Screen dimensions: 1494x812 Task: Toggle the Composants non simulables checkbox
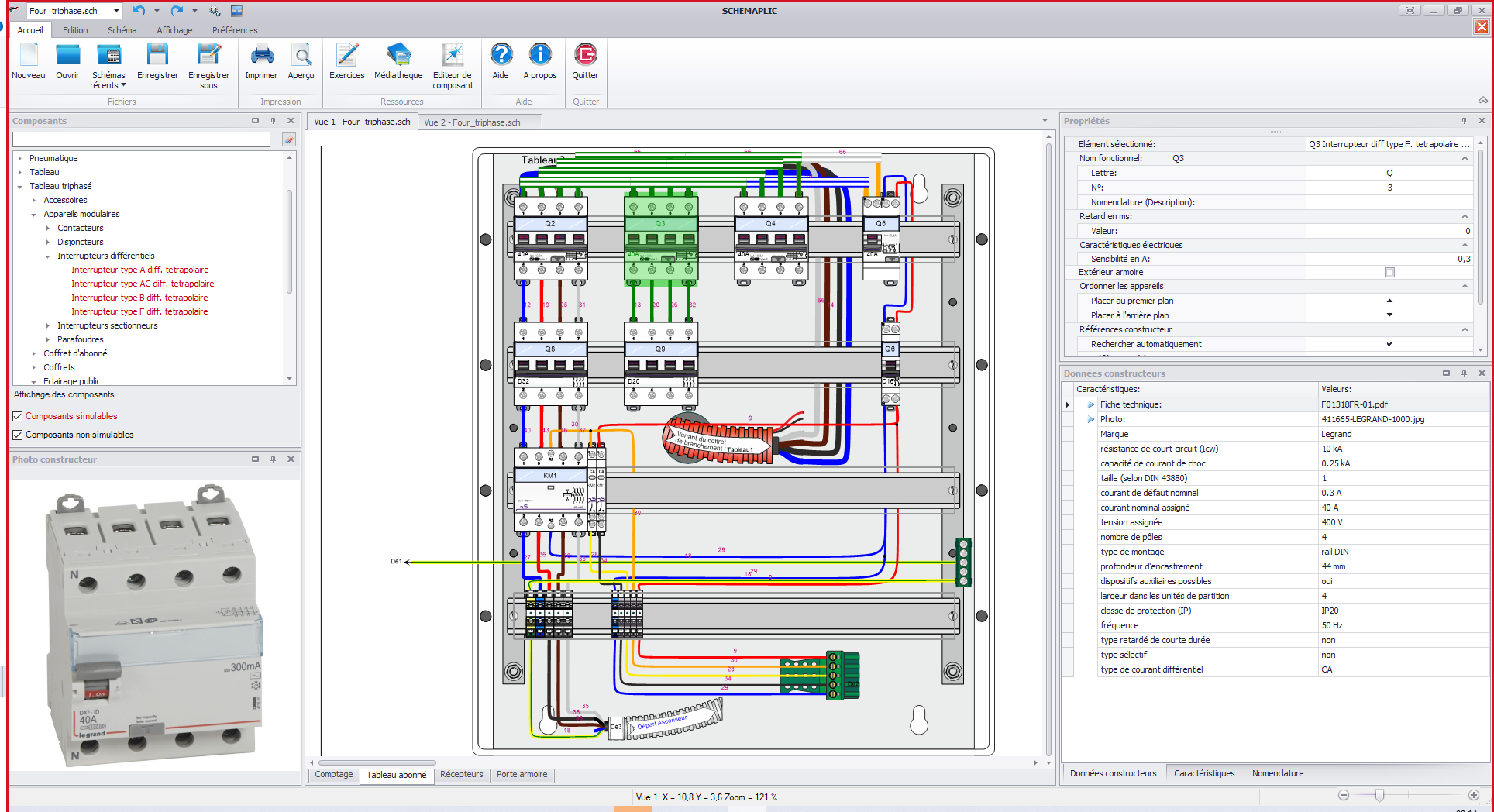[x=18, y=435]
